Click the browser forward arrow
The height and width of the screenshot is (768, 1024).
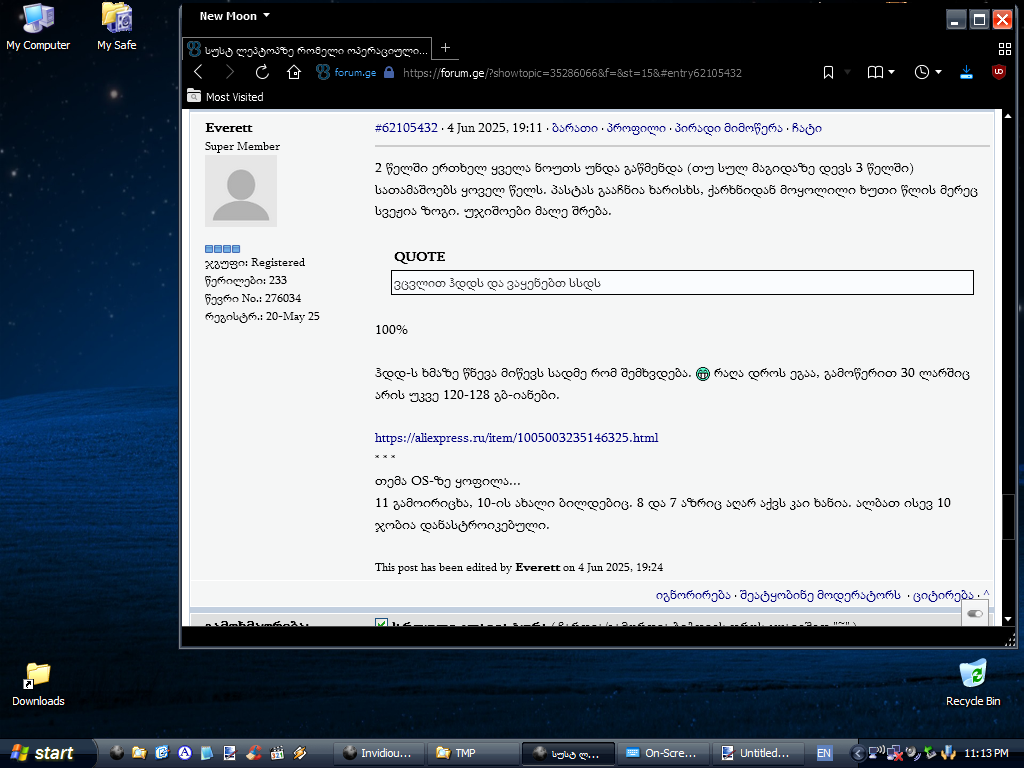(x=230, y=72)
